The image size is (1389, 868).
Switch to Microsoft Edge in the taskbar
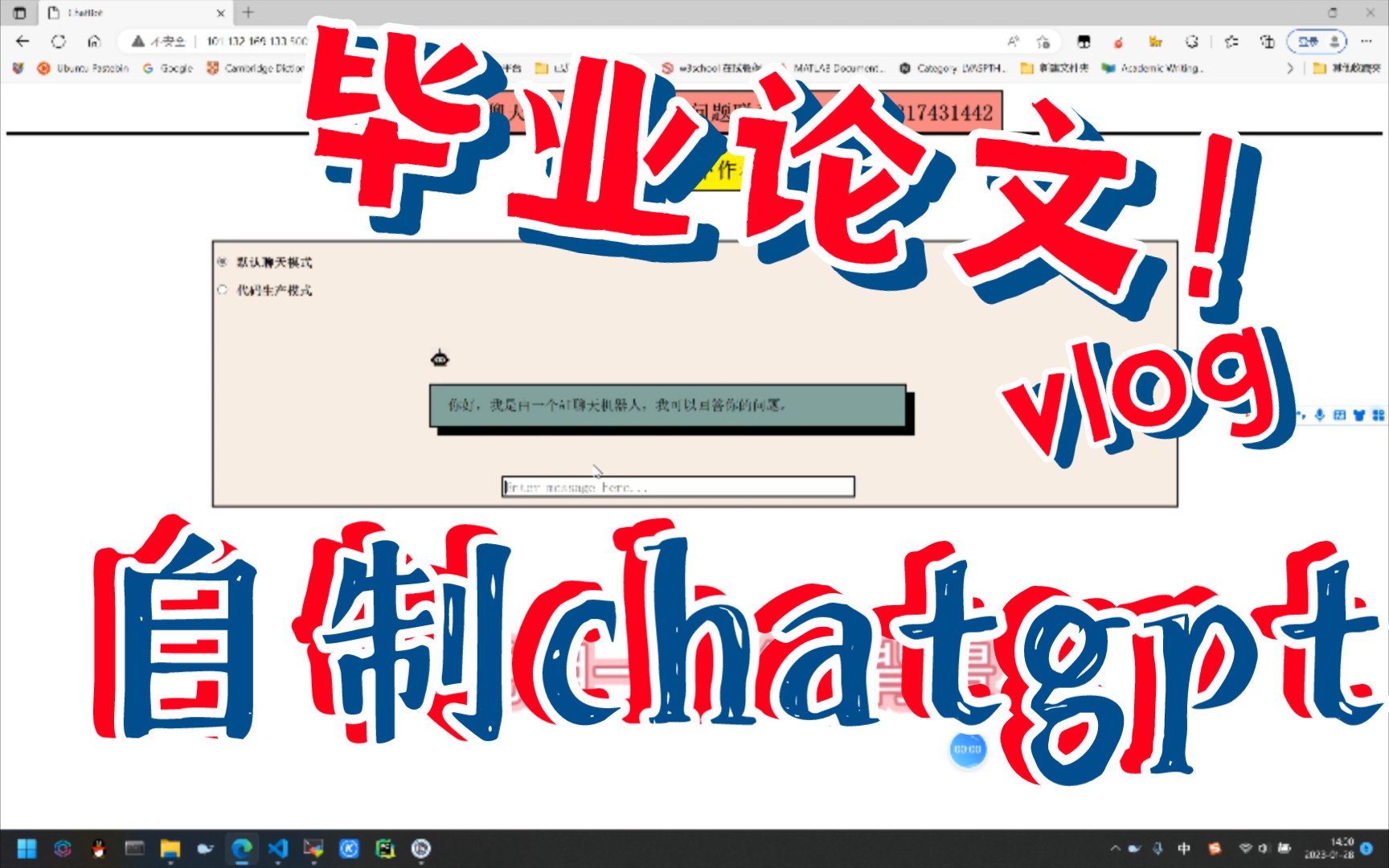click(241, 849)
